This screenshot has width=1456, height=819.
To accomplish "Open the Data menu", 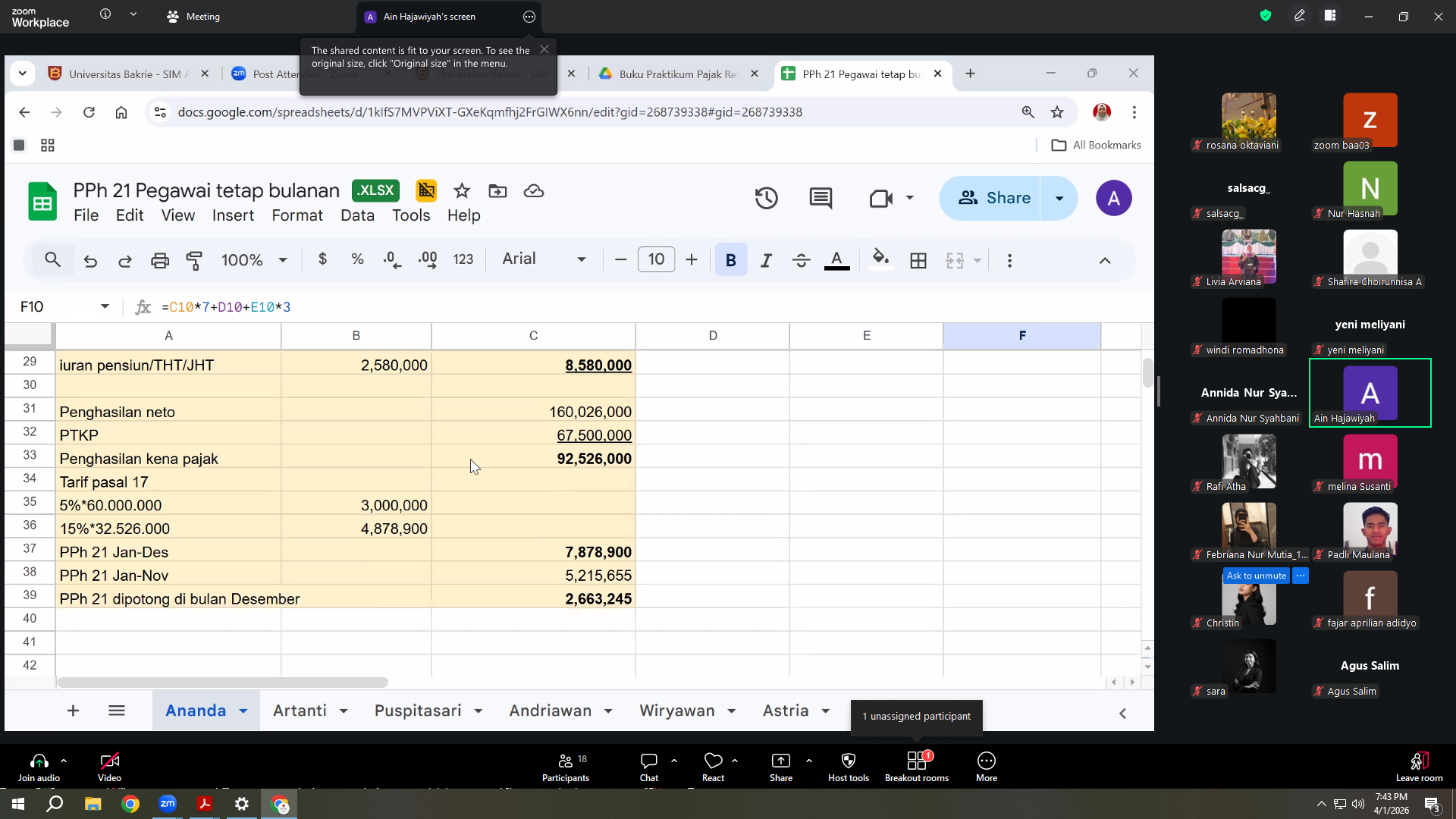I will [357, 215].
